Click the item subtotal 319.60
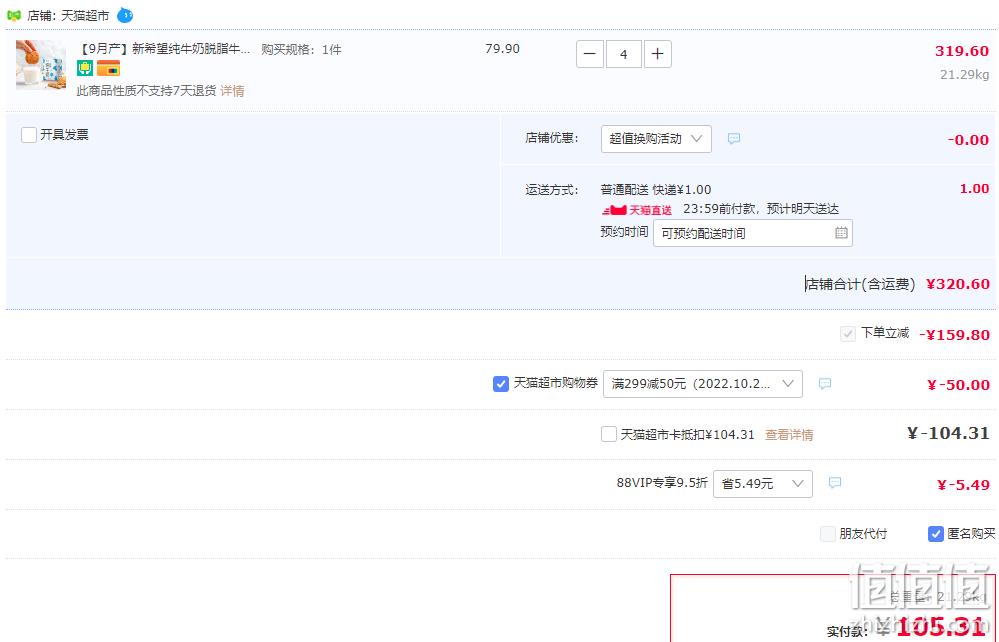The height and width of the screenshot is (642, 999). (961, 51)
